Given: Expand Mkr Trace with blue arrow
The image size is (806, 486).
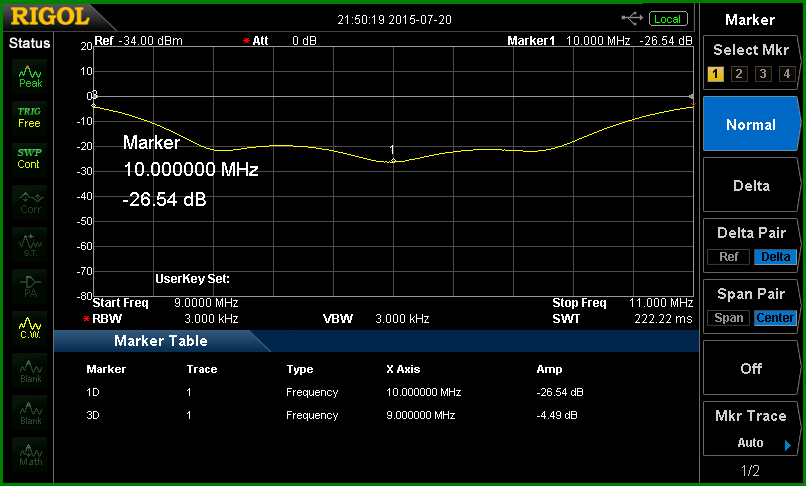Looking at the screenshot, I should click(787, 445).
